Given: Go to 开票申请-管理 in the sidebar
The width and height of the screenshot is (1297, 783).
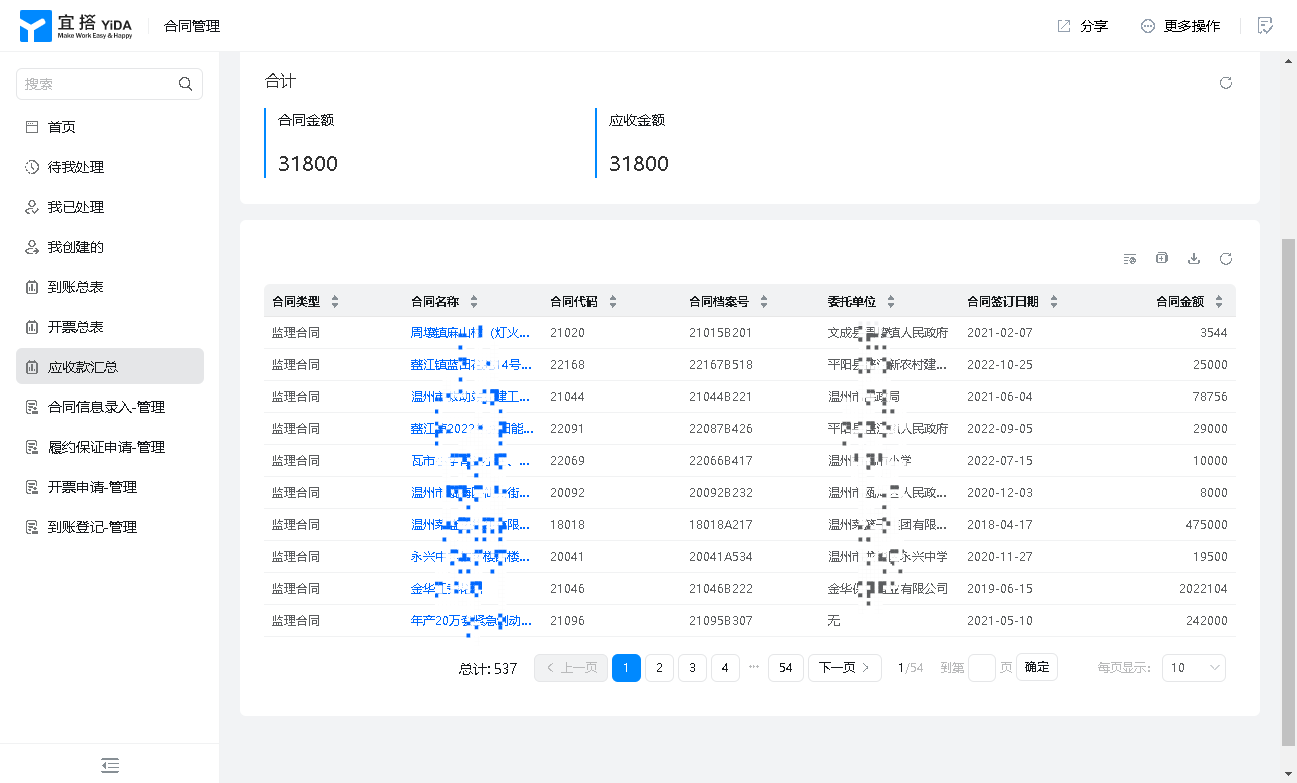Looking at the screenshot, I should tap(110, 487).
